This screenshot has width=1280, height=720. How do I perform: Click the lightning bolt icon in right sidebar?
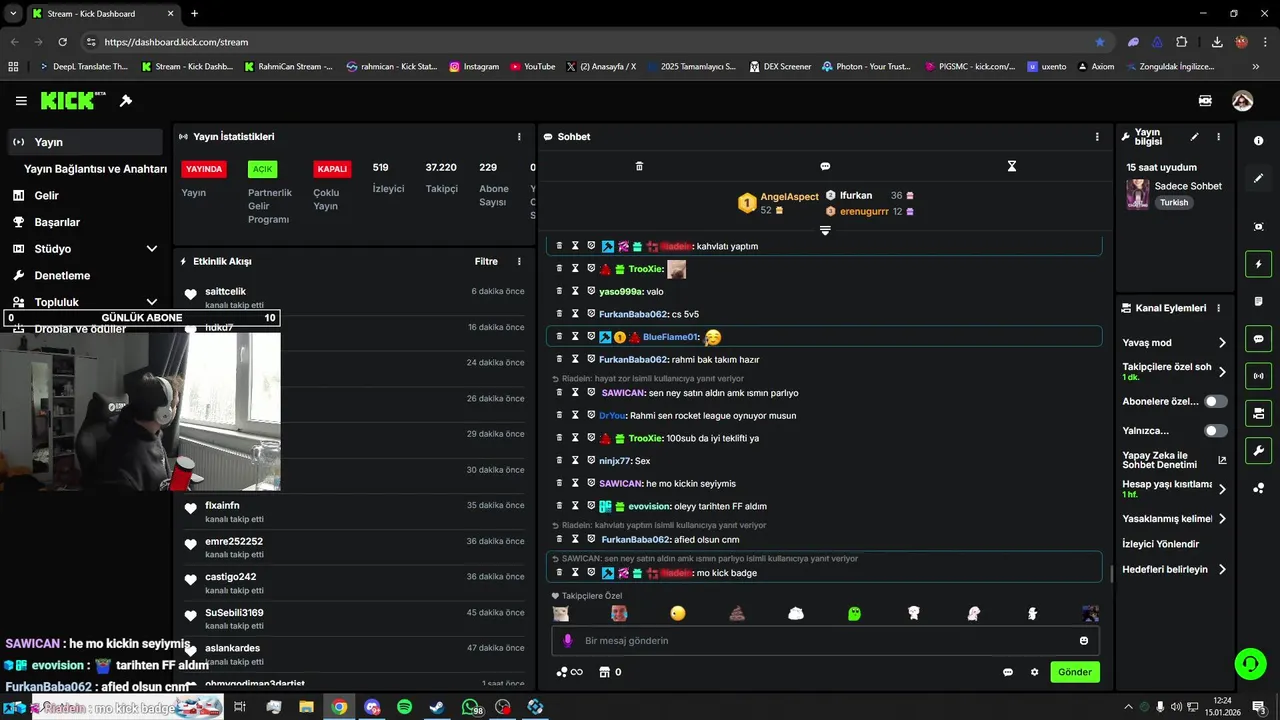(1258, 264)
